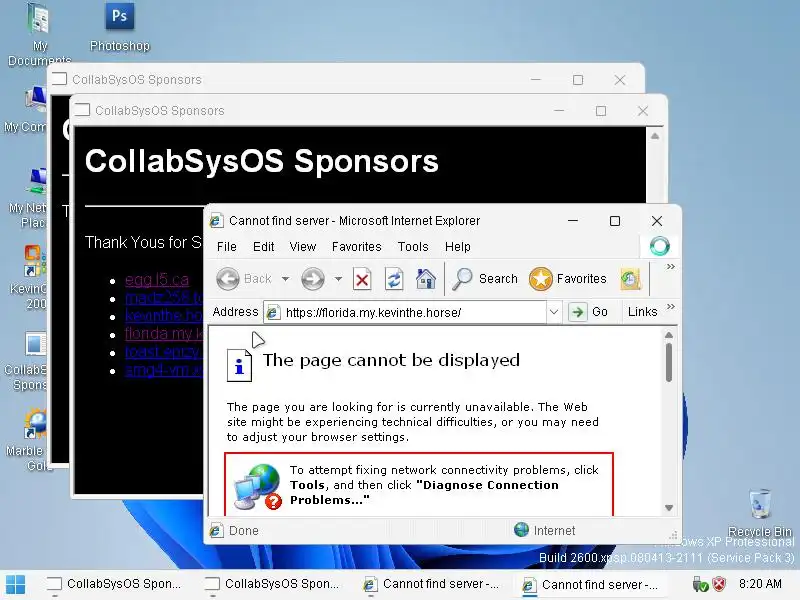Click the red X Stop button in toolbar
800x600 pixels.
362,279
